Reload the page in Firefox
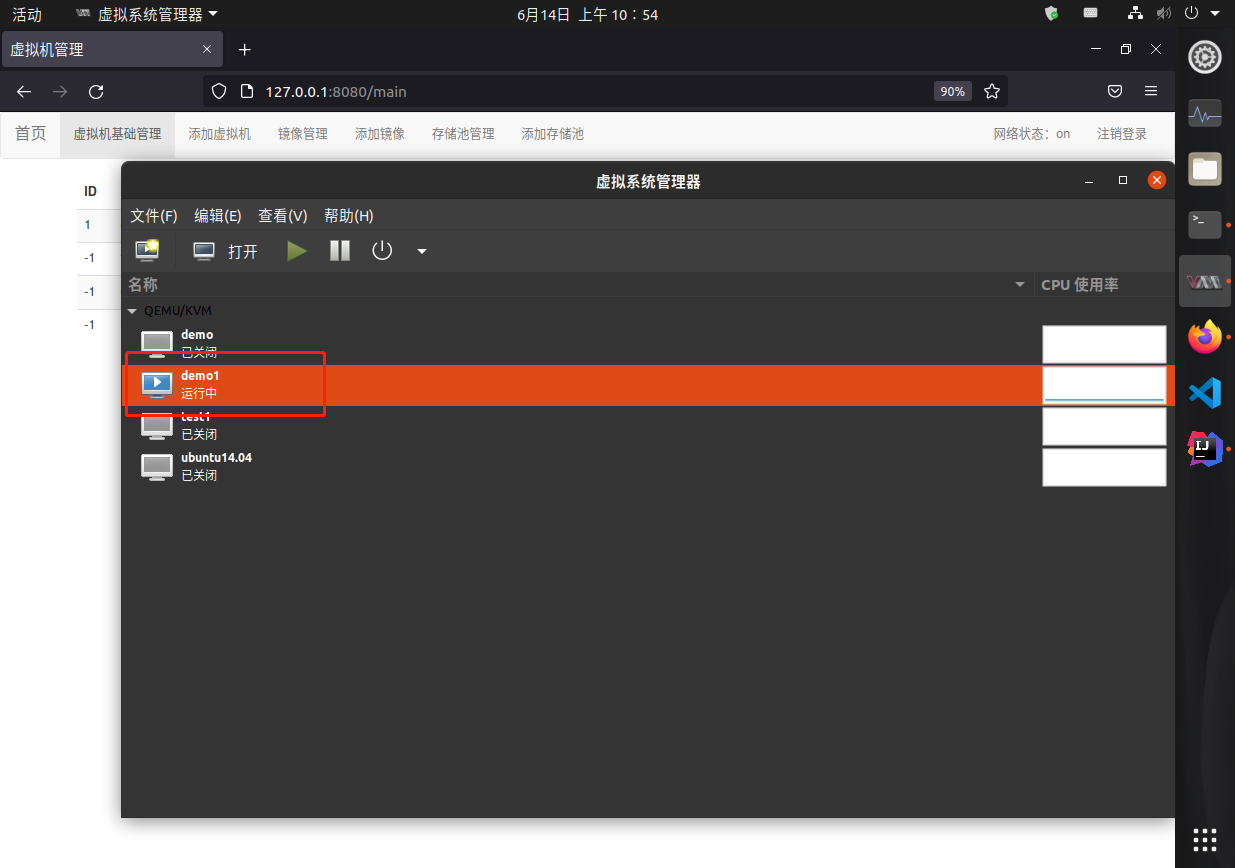 (96, 91)
